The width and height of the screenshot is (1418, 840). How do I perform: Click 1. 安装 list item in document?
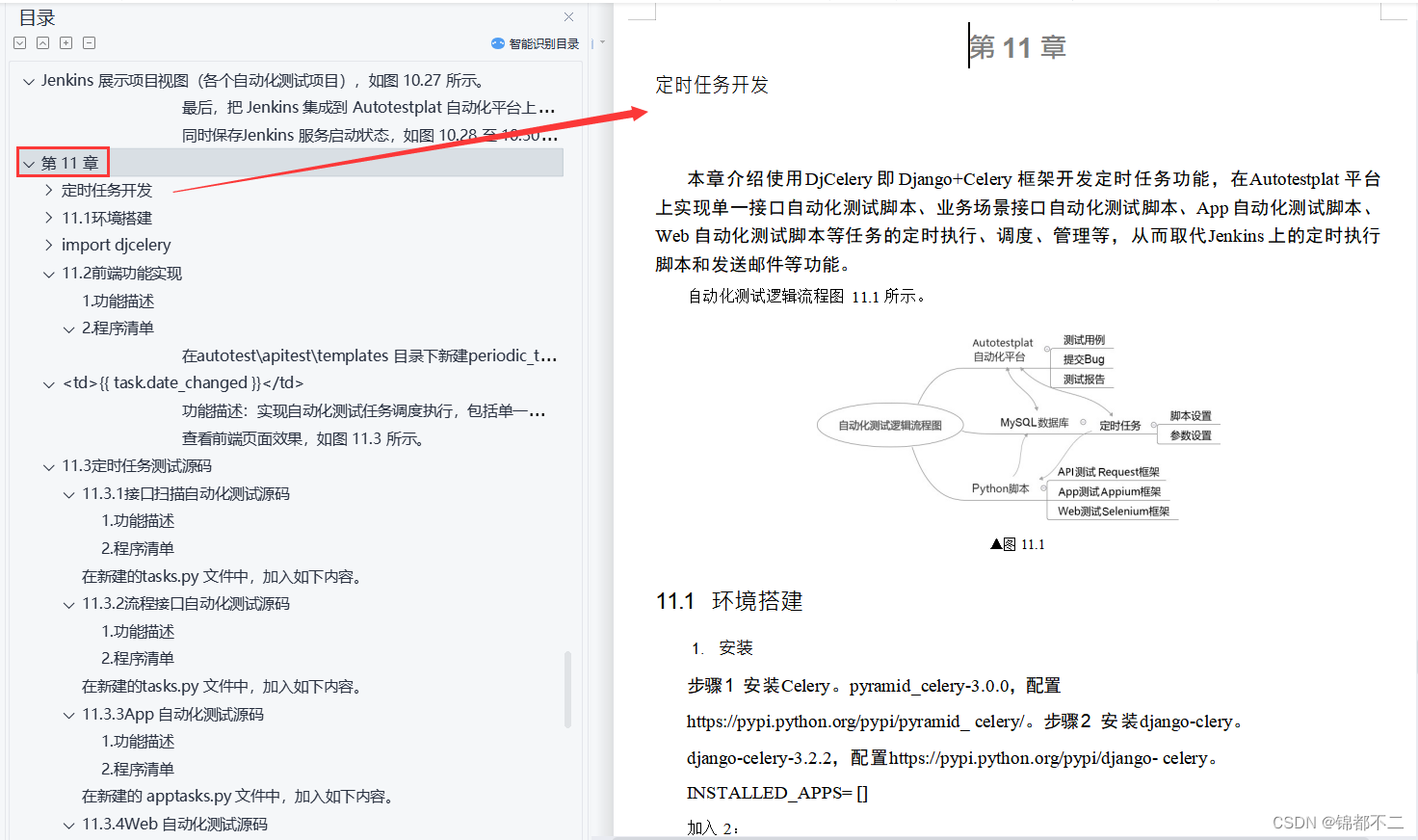(x=722, y=648)
